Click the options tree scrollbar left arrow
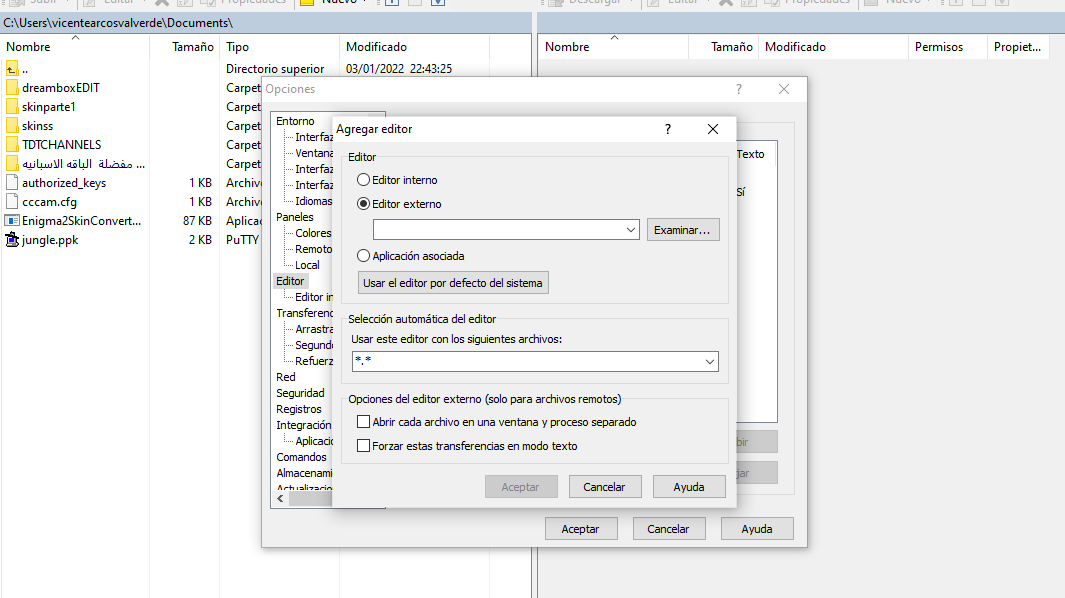The width and height of the screenshot is (1065, 598). [280, 497]
